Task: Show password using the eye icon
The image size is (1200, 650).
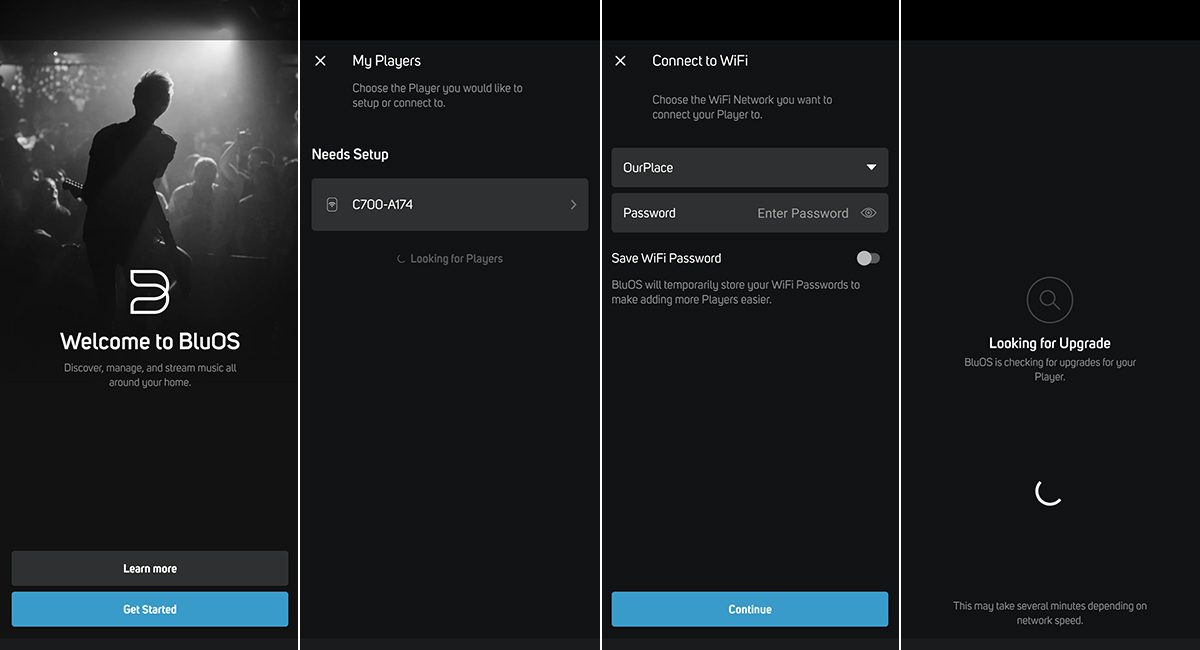Action: coord(868,213)
